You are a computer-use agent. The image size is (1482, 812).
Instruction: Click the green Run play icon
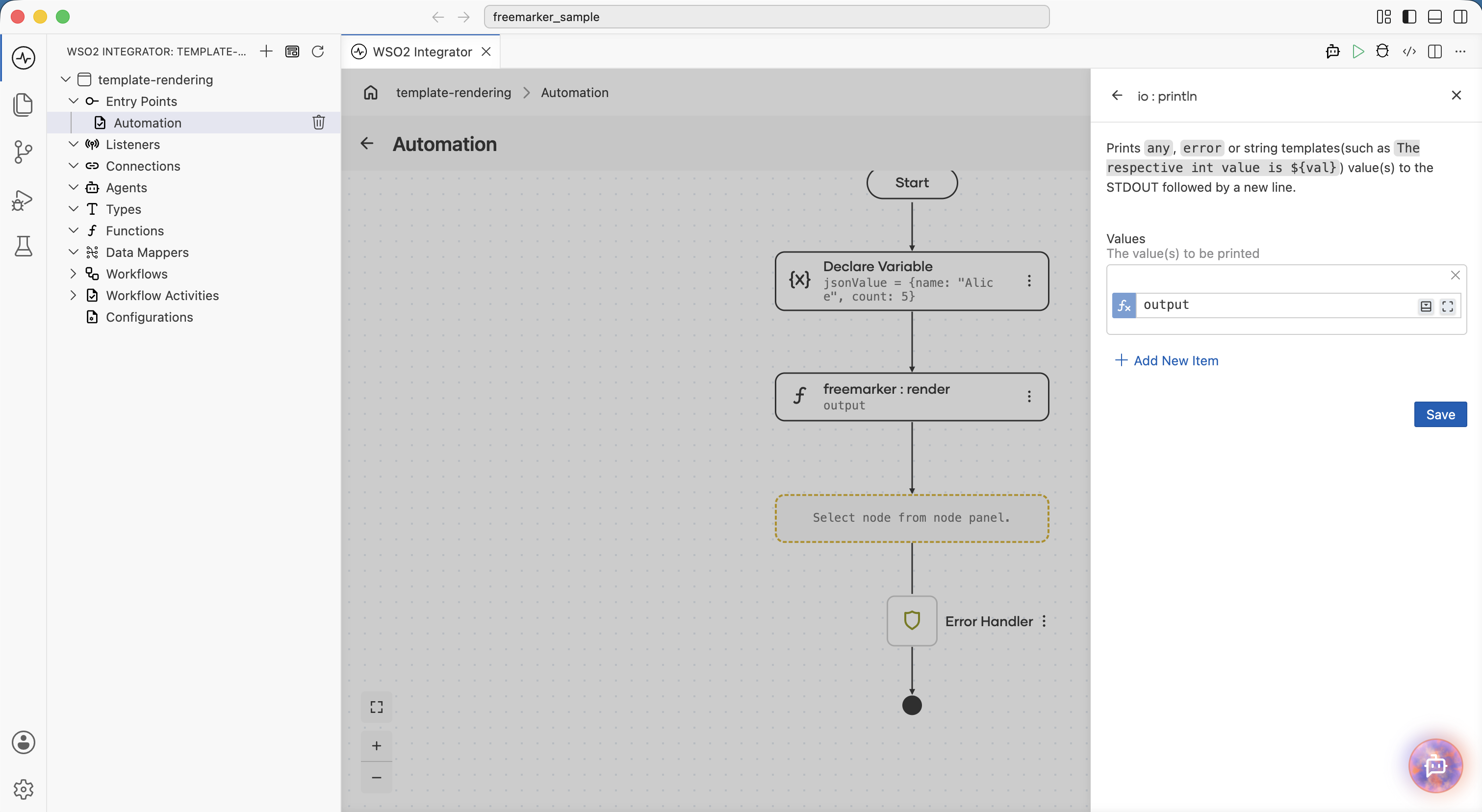pos(1358,51)
